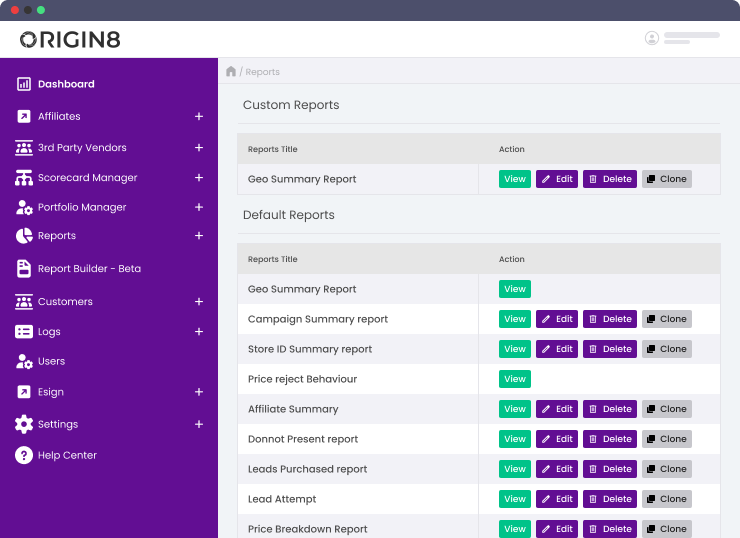Click the Help Center question mark icon
Image resolution: width=740 pixels, height=538 pixels.
(x=24, y=455)
